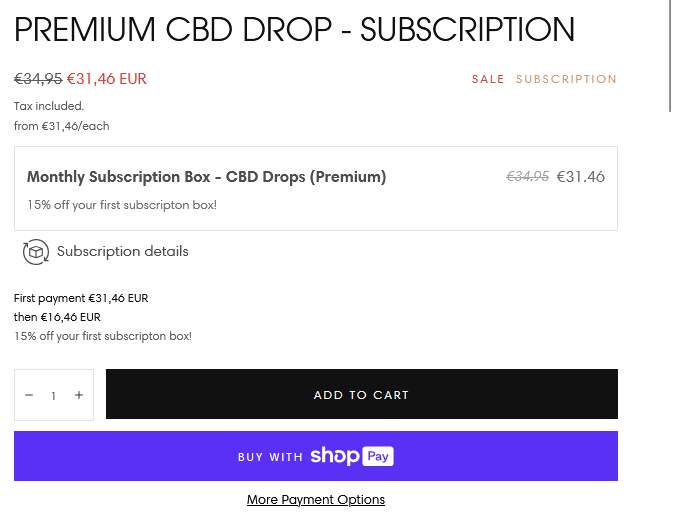Click the First payment €31,46 EUR text
The width and height of the screenshot is (673, 527).
(81, 298)
